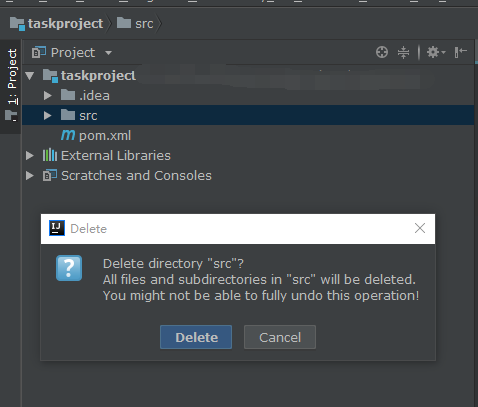This screenshot has height=407, width=478.
Task: Collapse the taskproject root tree node
Action: [x=30, y=76]
